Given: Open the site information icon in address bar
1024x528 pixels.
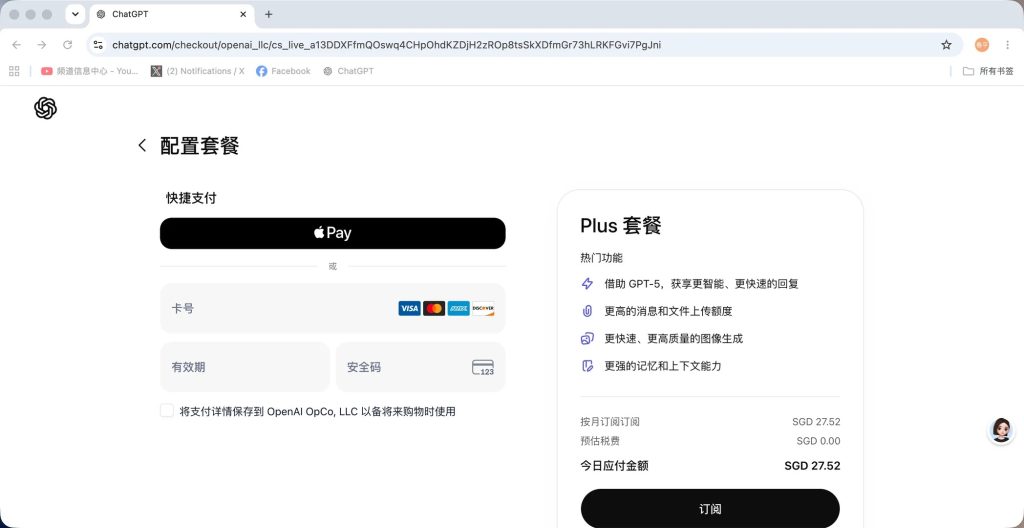Looking at the screenshot, I should tap(98, 45).
